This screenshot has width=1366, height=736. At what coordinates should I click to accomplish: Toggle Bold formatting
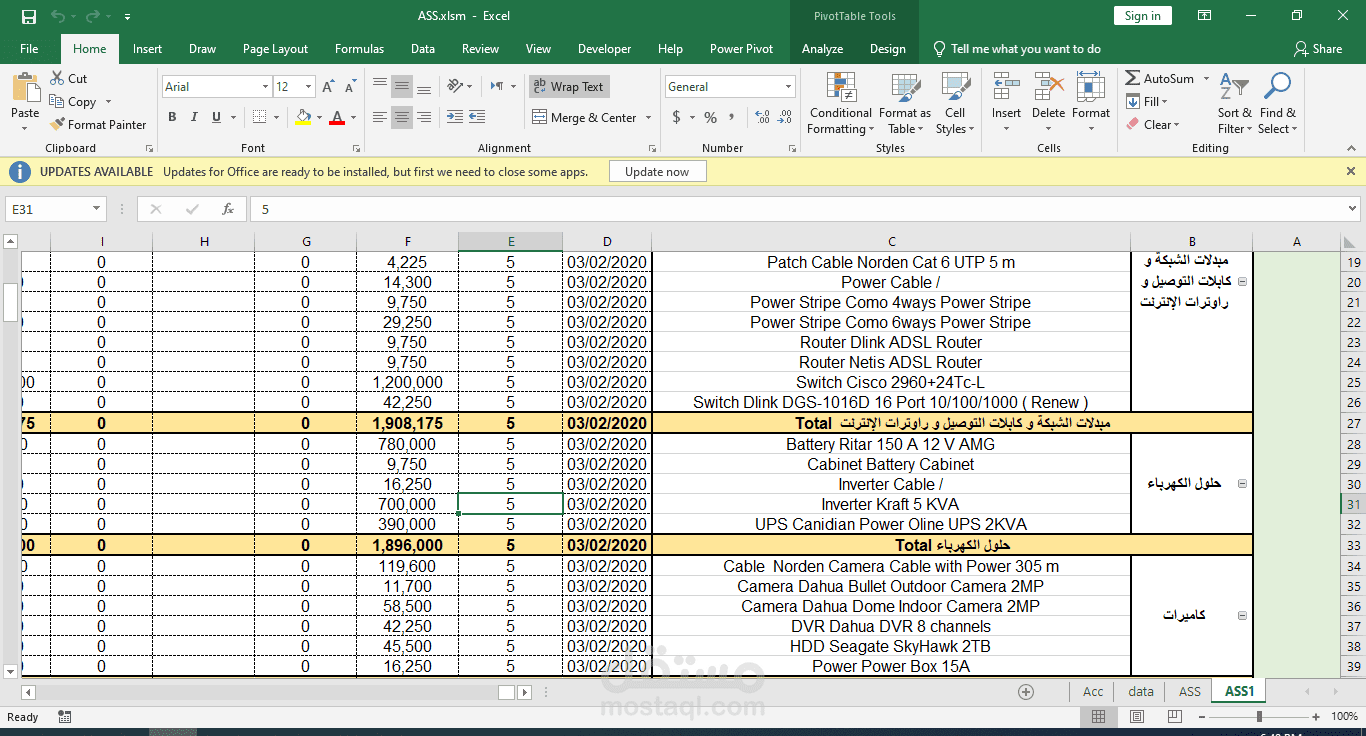click(172, 117)
